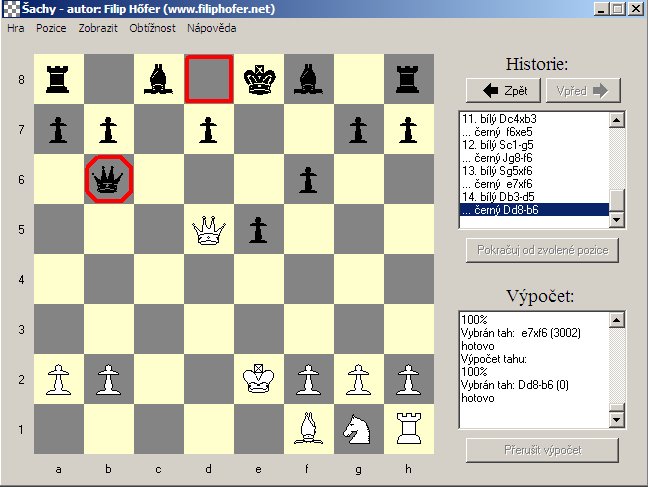
Task: Select the white queen on d5
Action: [x=209, y=230]
